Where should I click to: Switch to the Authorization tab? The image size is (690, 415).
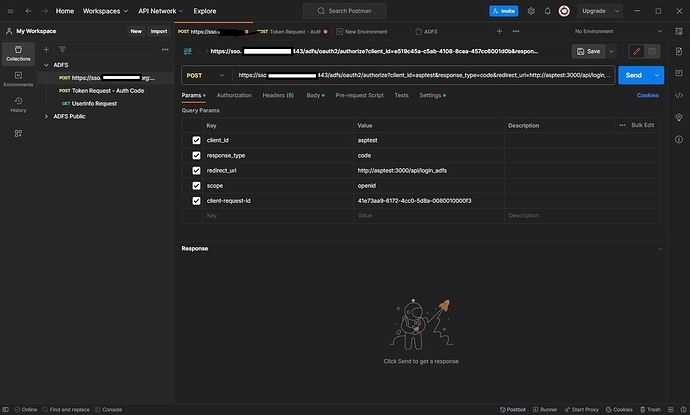[x=234, y=95]
